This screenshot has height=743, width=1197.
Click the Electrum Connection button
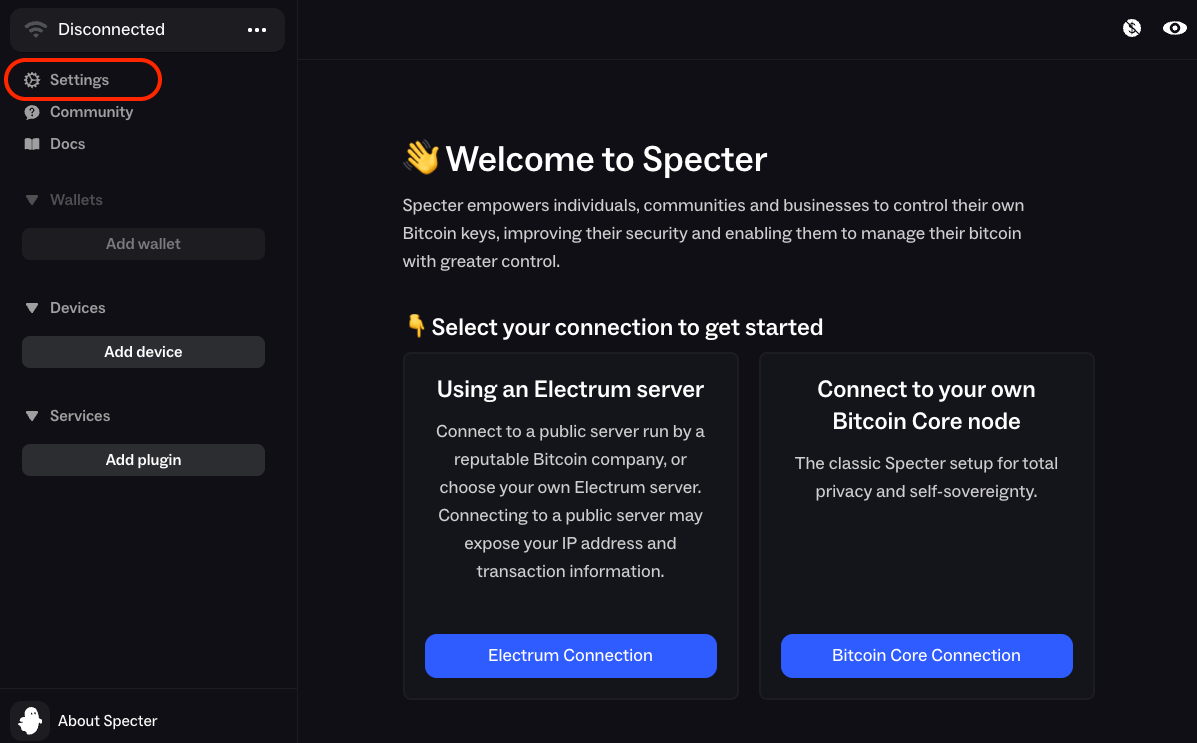(x=570, y=655)
